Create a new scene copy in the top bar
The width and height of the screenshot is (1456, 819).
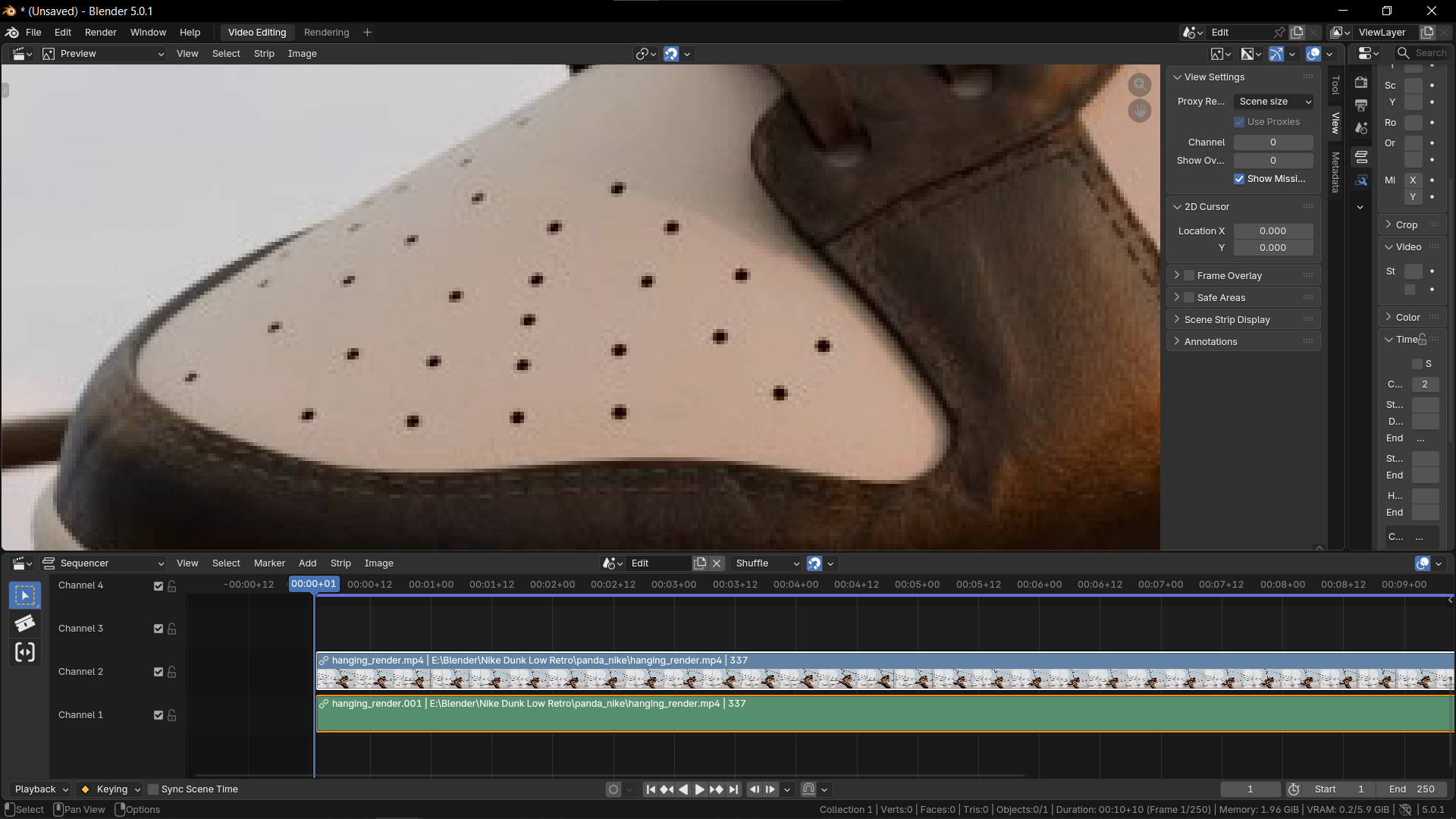tap(1298, 33)
